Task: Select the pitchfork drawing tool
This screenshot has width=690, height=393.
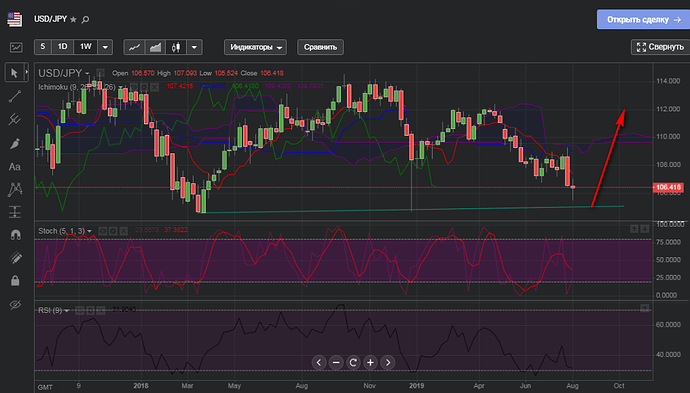Action: tap(15, 119)
